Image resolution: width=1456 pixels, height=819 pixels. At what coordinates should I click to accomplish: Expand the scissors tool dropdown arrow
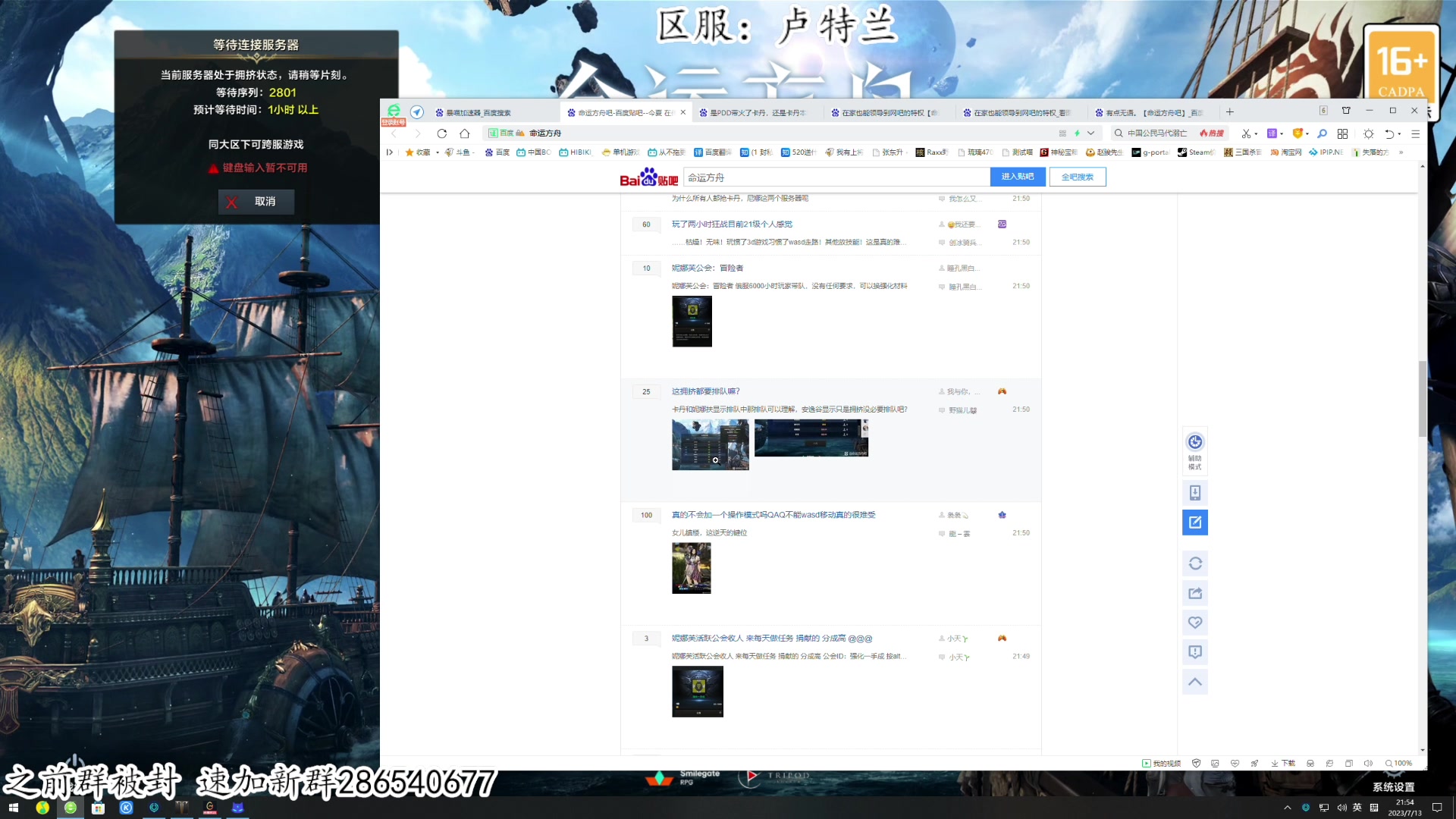(x=1257, y=133)
